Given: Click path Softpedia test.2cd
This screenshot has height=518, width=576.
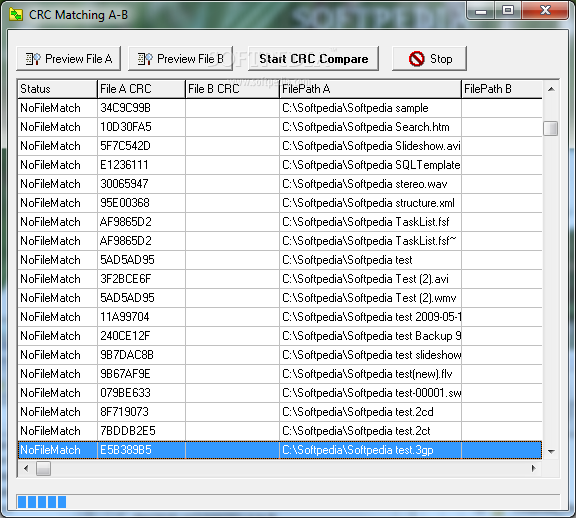Looking at the screenshot, I should pyautogui.click(x=358, y=412).
